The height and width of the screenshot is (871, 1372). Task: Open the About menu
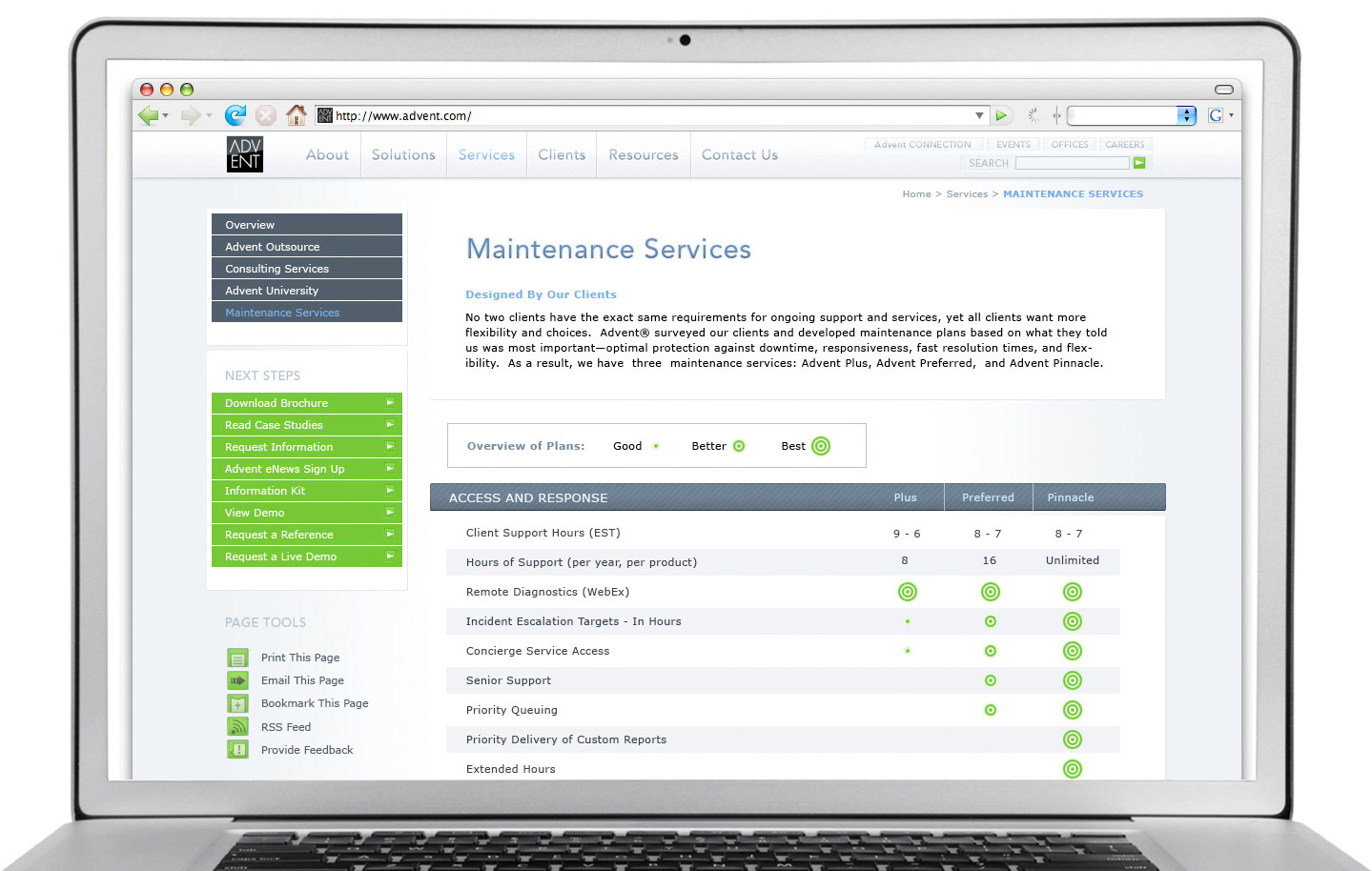327,154
